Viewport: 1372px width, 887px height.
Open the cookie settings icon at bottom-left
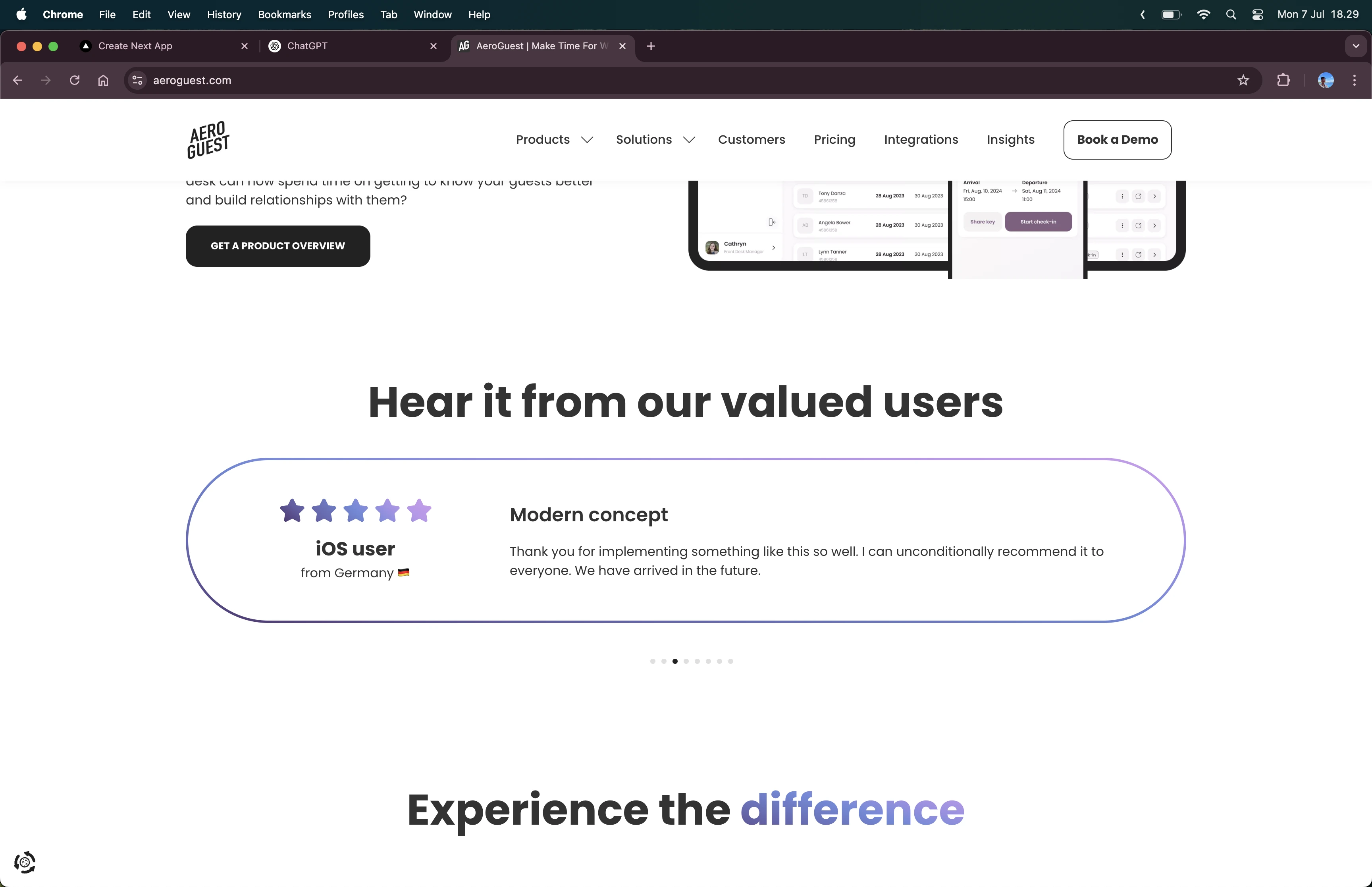pos(25,862)
